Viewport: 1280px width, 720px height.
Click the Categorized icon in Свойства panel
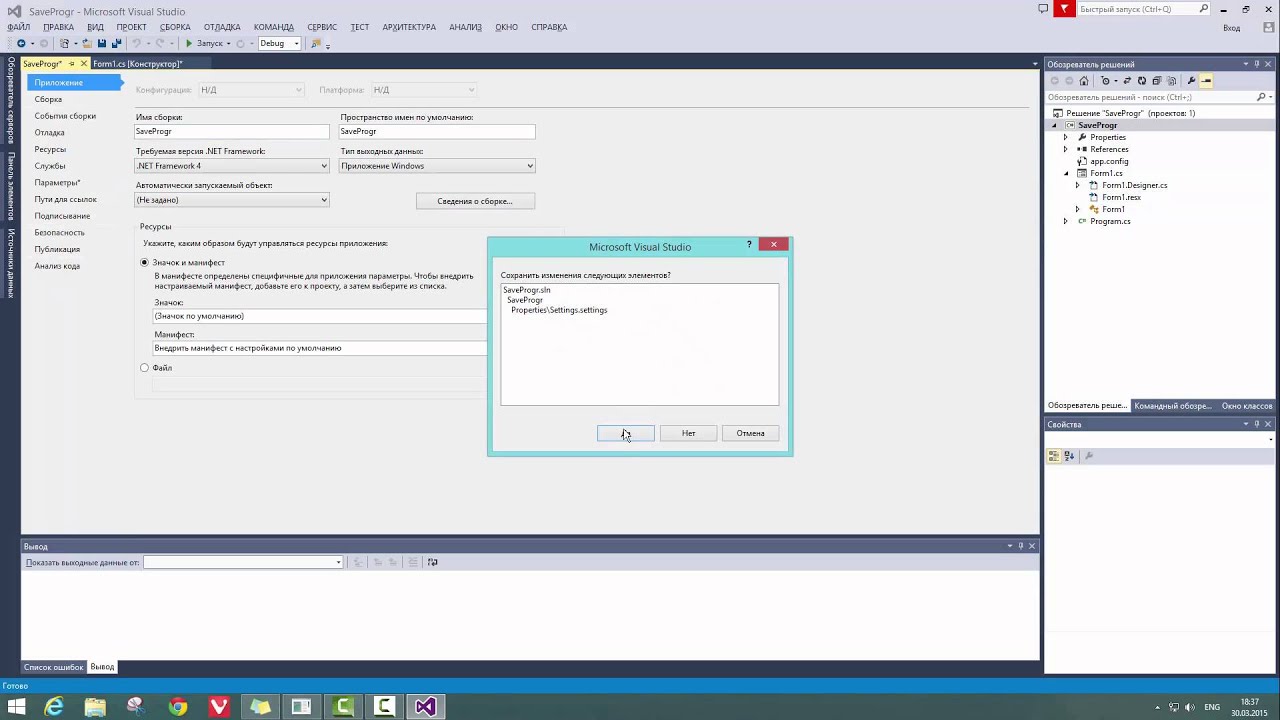[x=1054, y=456]
